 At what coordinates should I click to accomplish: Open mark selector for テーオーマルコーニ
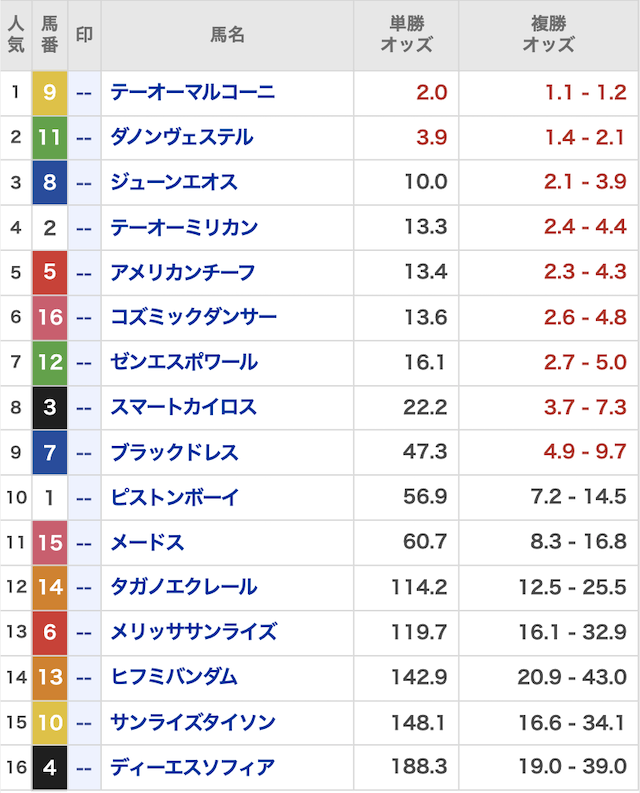click(x=84, y=93)
